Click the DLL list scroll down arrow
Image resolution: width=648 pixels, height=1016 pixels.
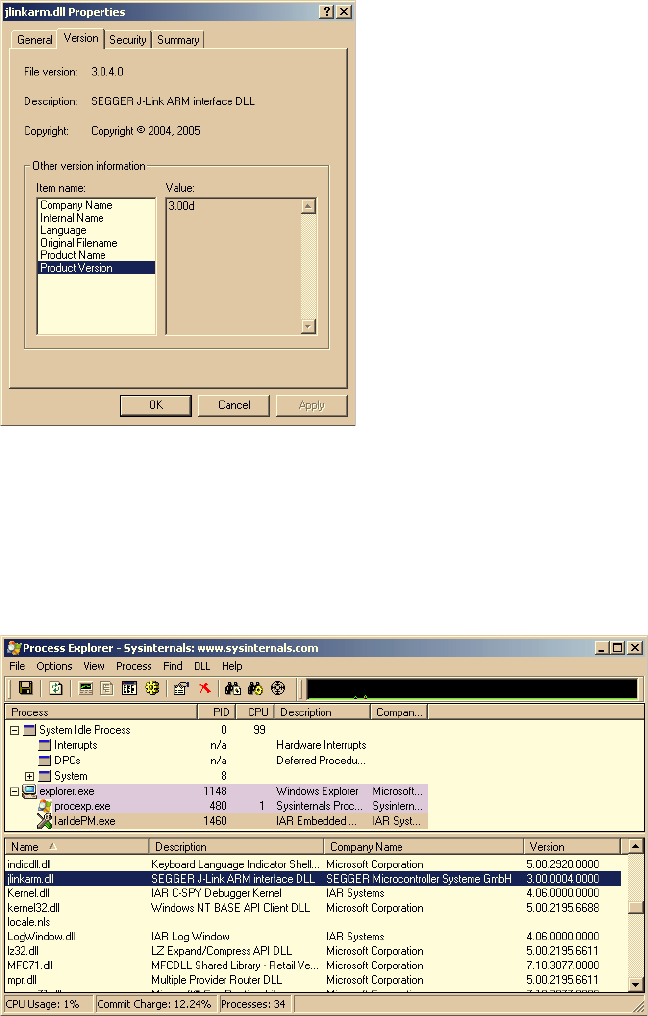coord(636,984)
